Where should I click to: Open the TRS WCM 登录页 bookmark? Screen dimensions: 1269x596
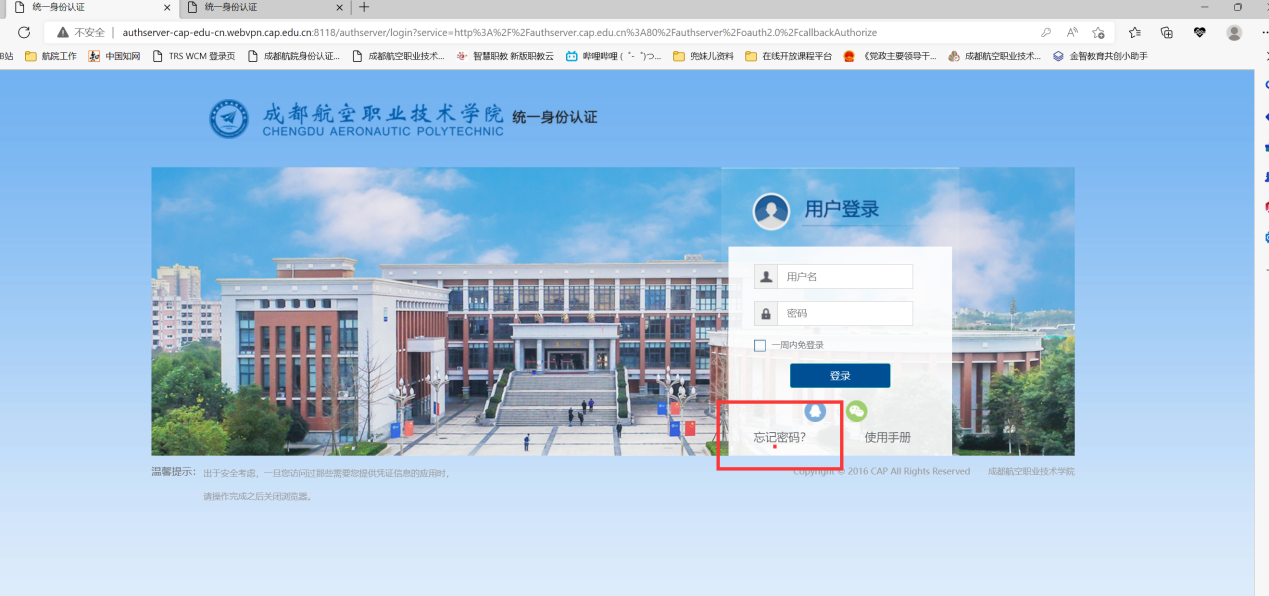pos(194,56)
